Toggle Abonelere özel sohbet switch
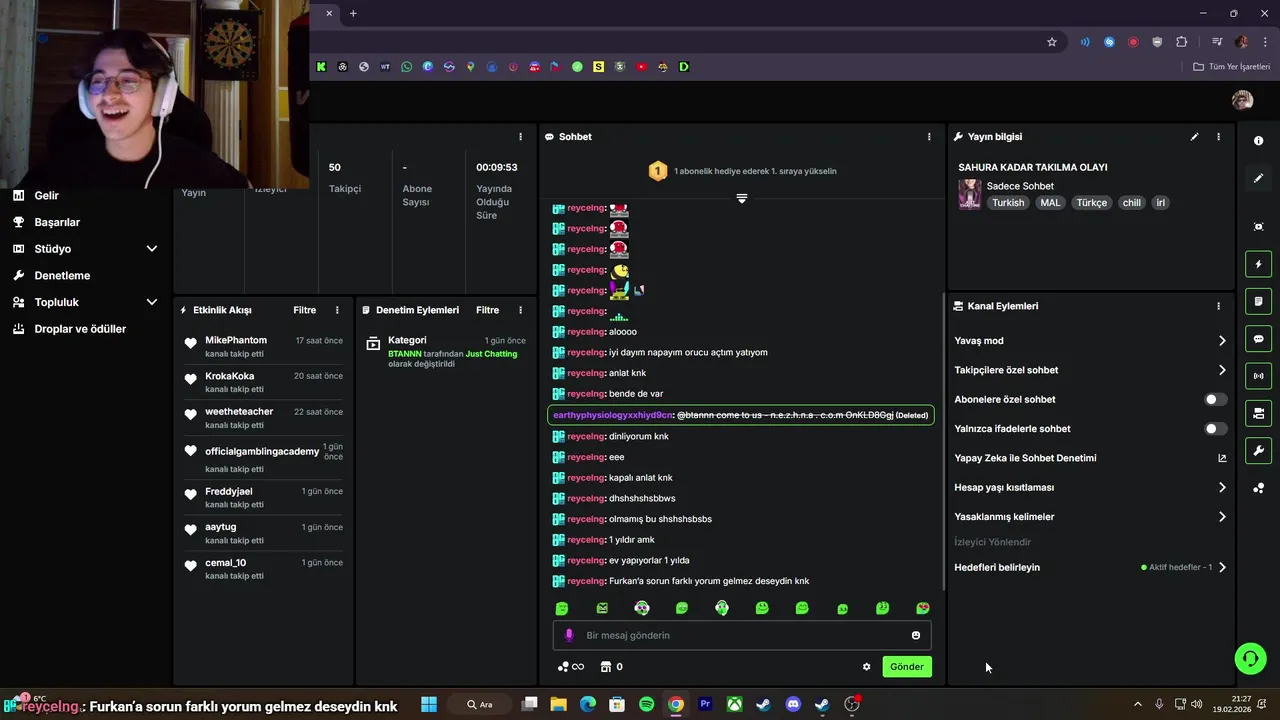1280x720 pixels. pos(1215,399)
